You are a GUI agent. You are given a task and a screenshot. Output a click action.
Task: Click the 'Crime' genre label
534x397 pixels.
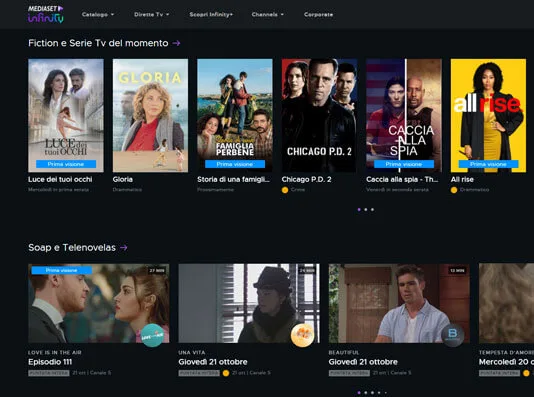click(x=298, y=190)
